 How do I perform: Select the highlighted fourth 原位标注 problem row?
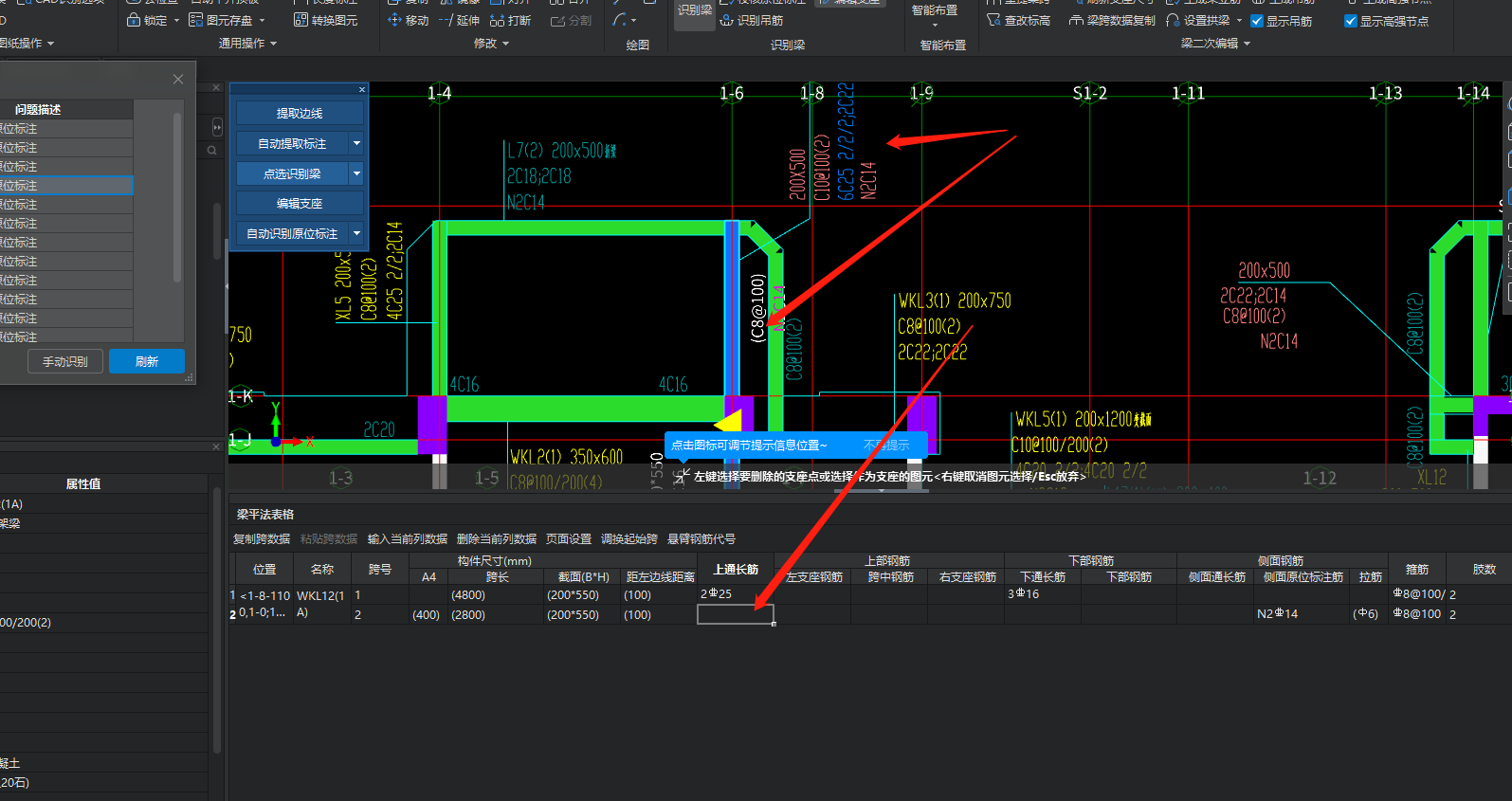click(x=66, y=186)
